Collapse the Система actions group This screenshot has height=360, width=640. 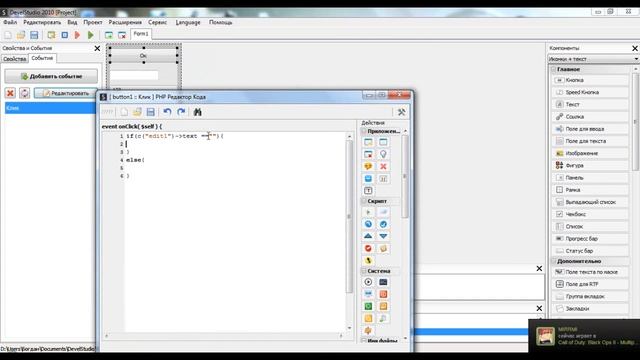coord(364,271)
